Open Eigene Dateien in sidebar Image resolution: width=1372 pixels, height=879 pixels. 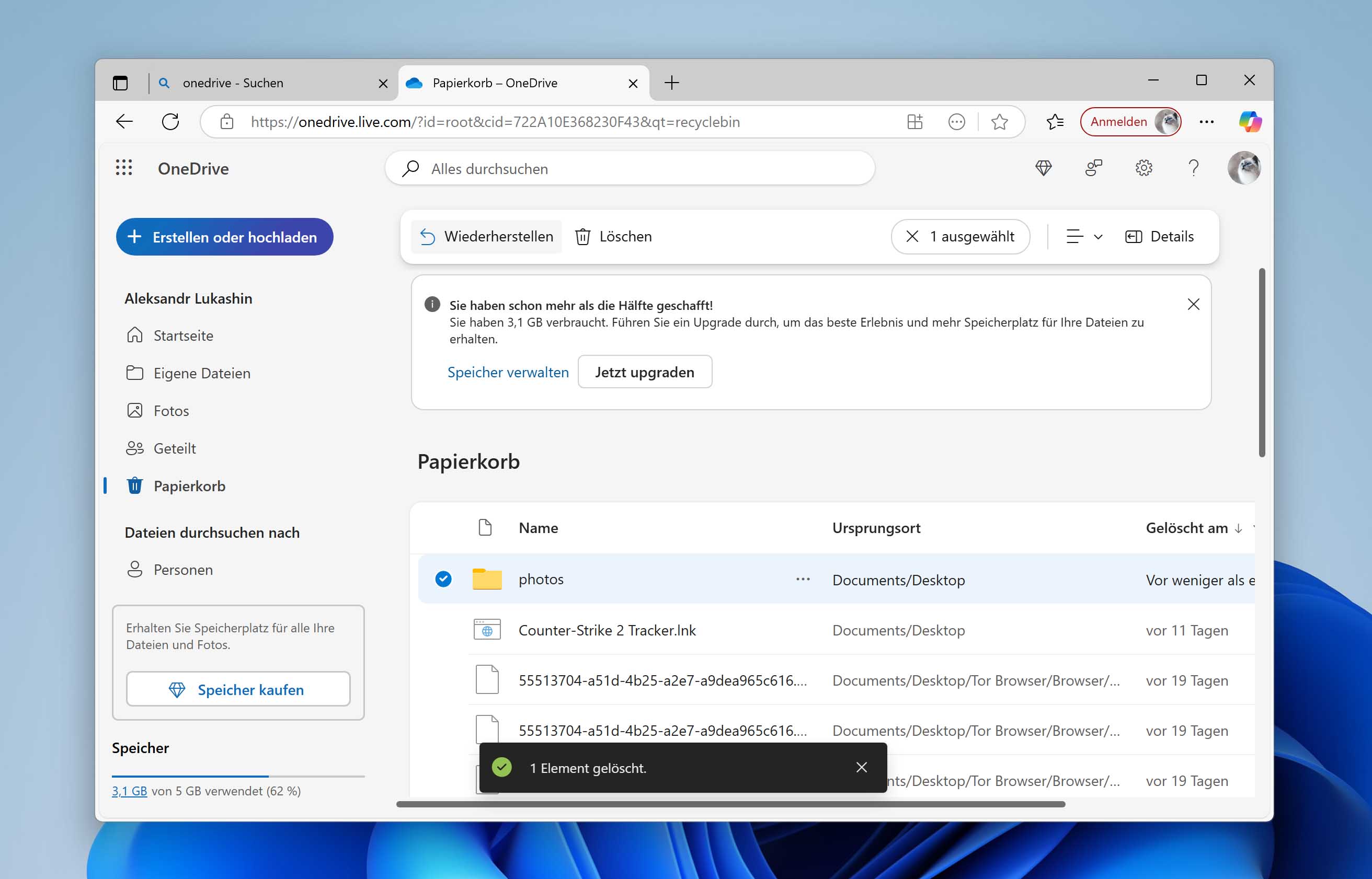tap(188, 373)
